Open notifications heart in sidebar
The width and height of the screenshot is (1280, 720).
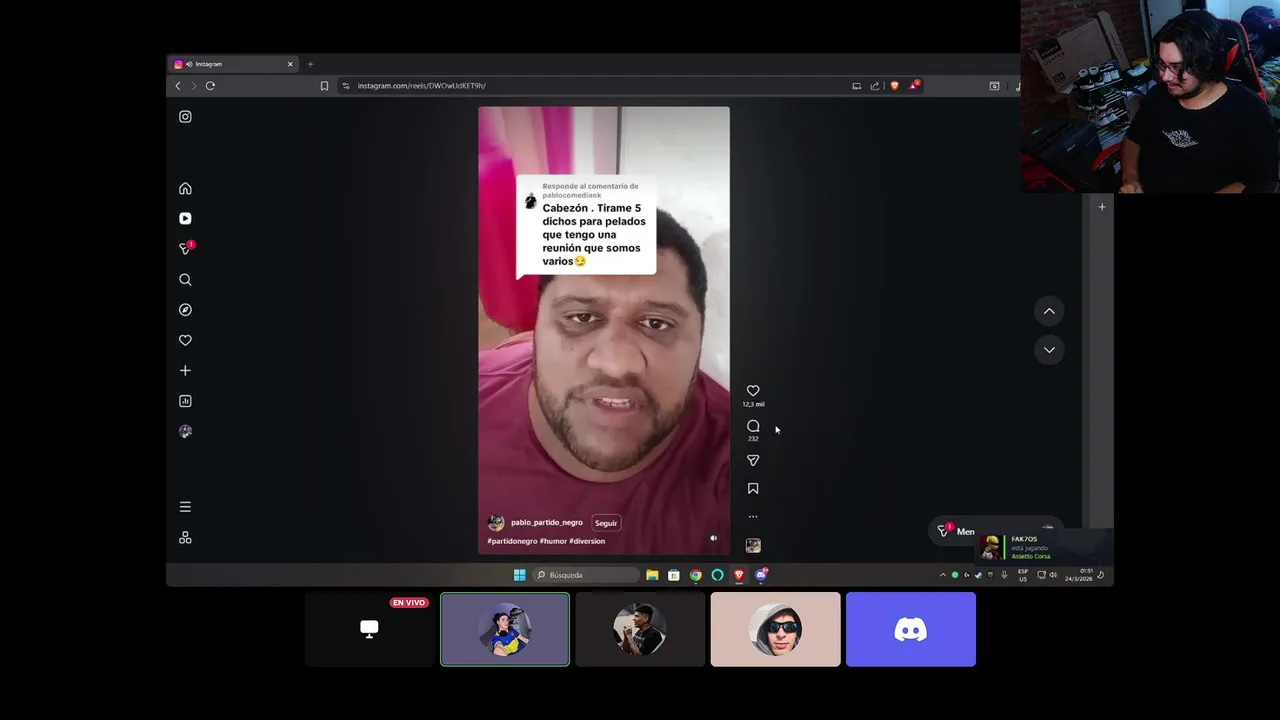185,340
